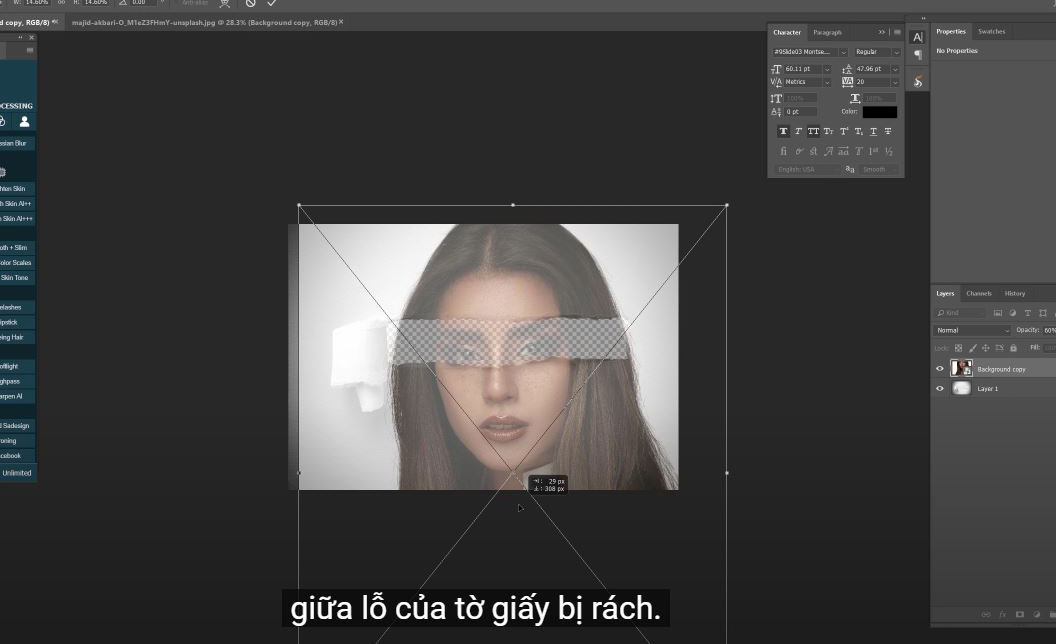Click the Underline text style icon
Viewport: 1056px width, 644px height.
pos(873,132)
